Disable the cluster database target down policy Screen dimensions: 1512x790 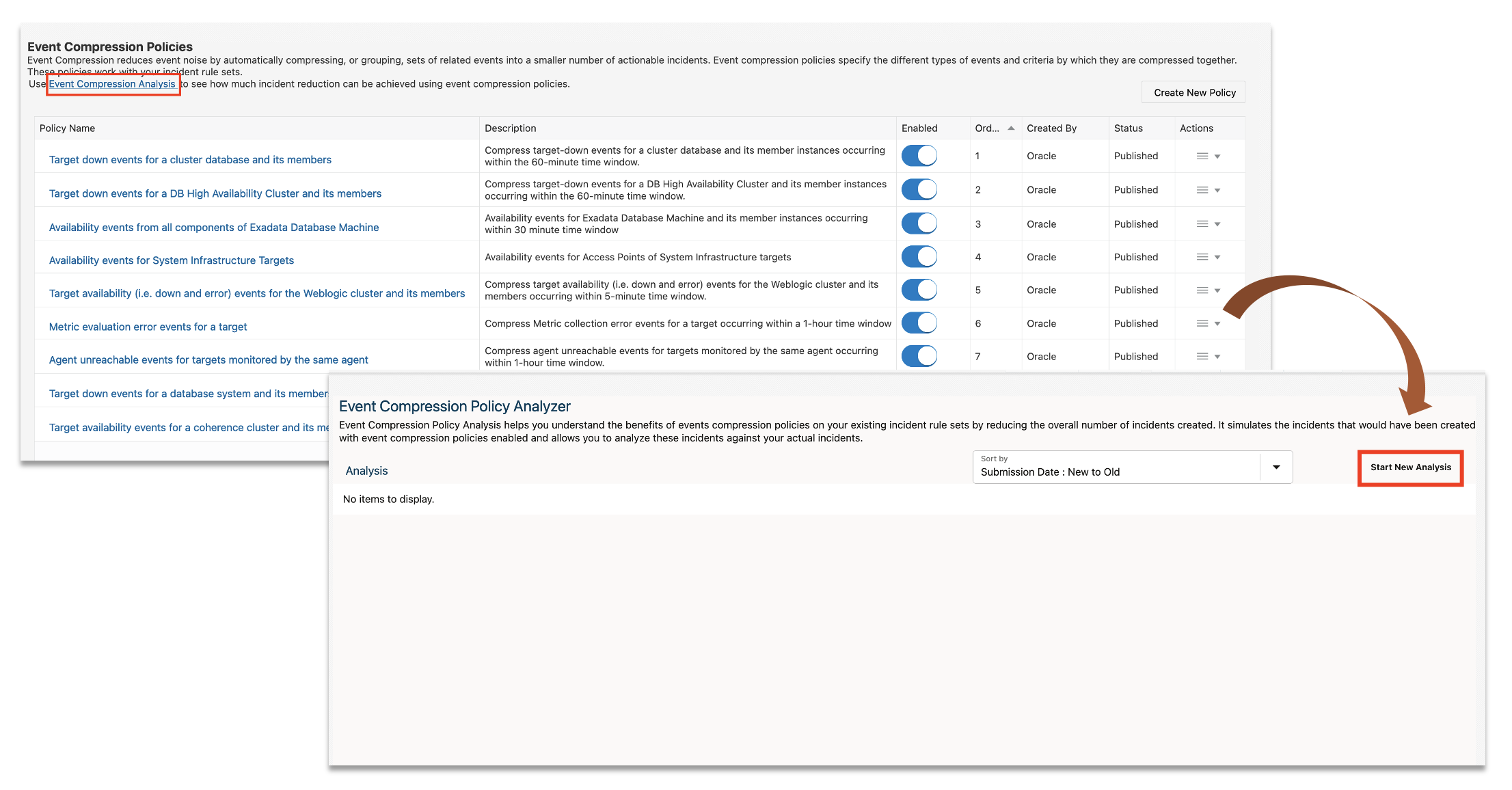click(919, 156)
